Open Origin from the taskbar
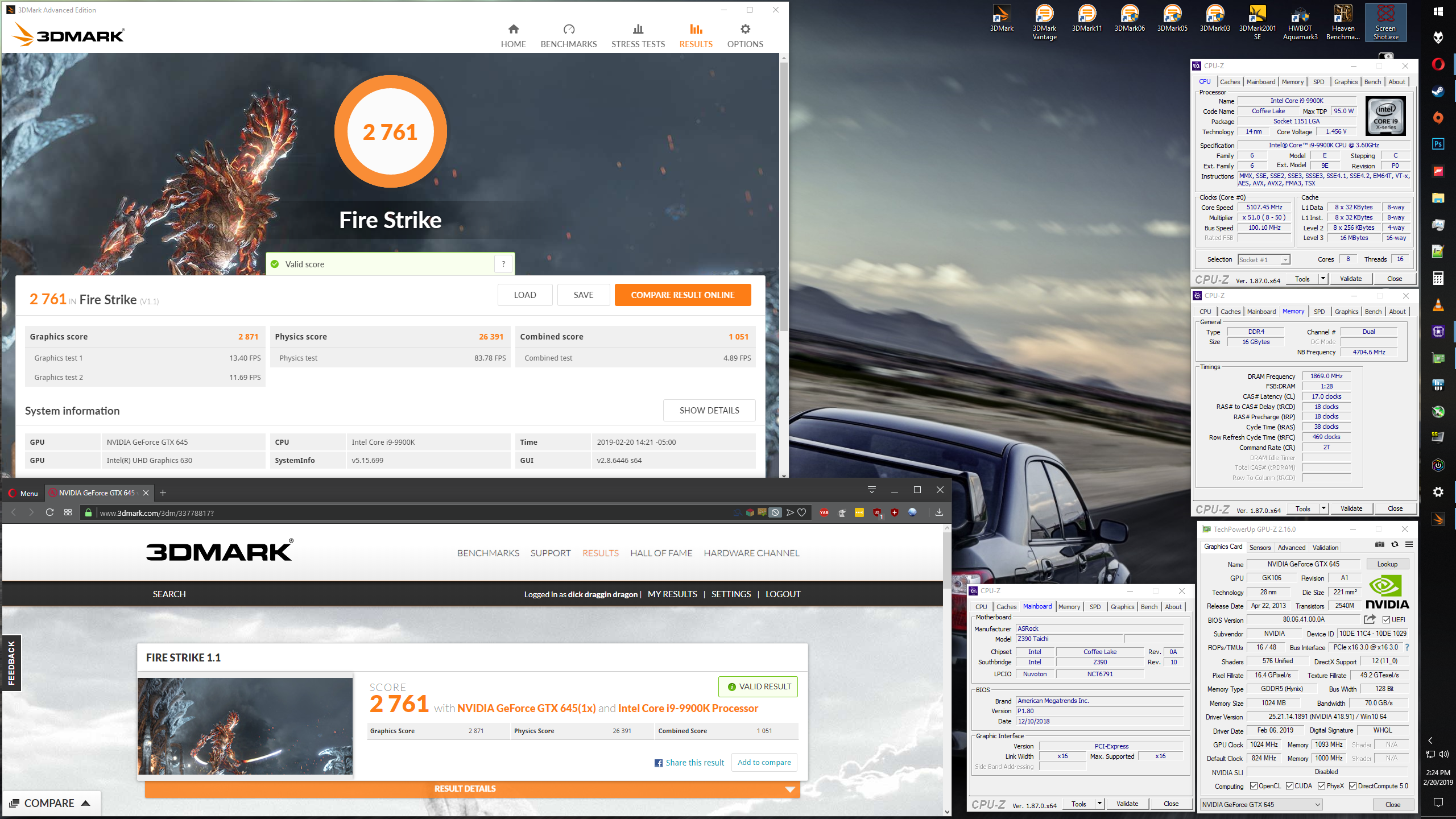Viewport: 1456px width, 819px height. [x=1438, y=118]
